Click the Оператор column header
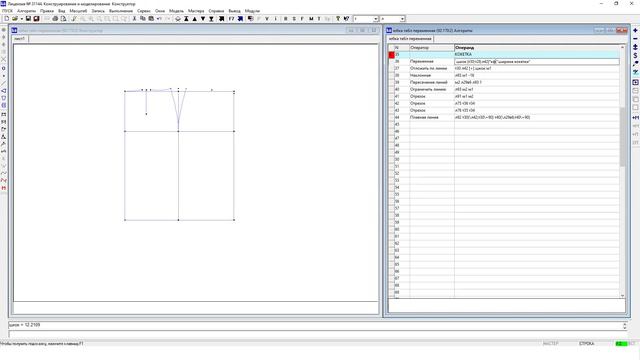Viewport: 640px width, 360px height. [x=432, y=48]
